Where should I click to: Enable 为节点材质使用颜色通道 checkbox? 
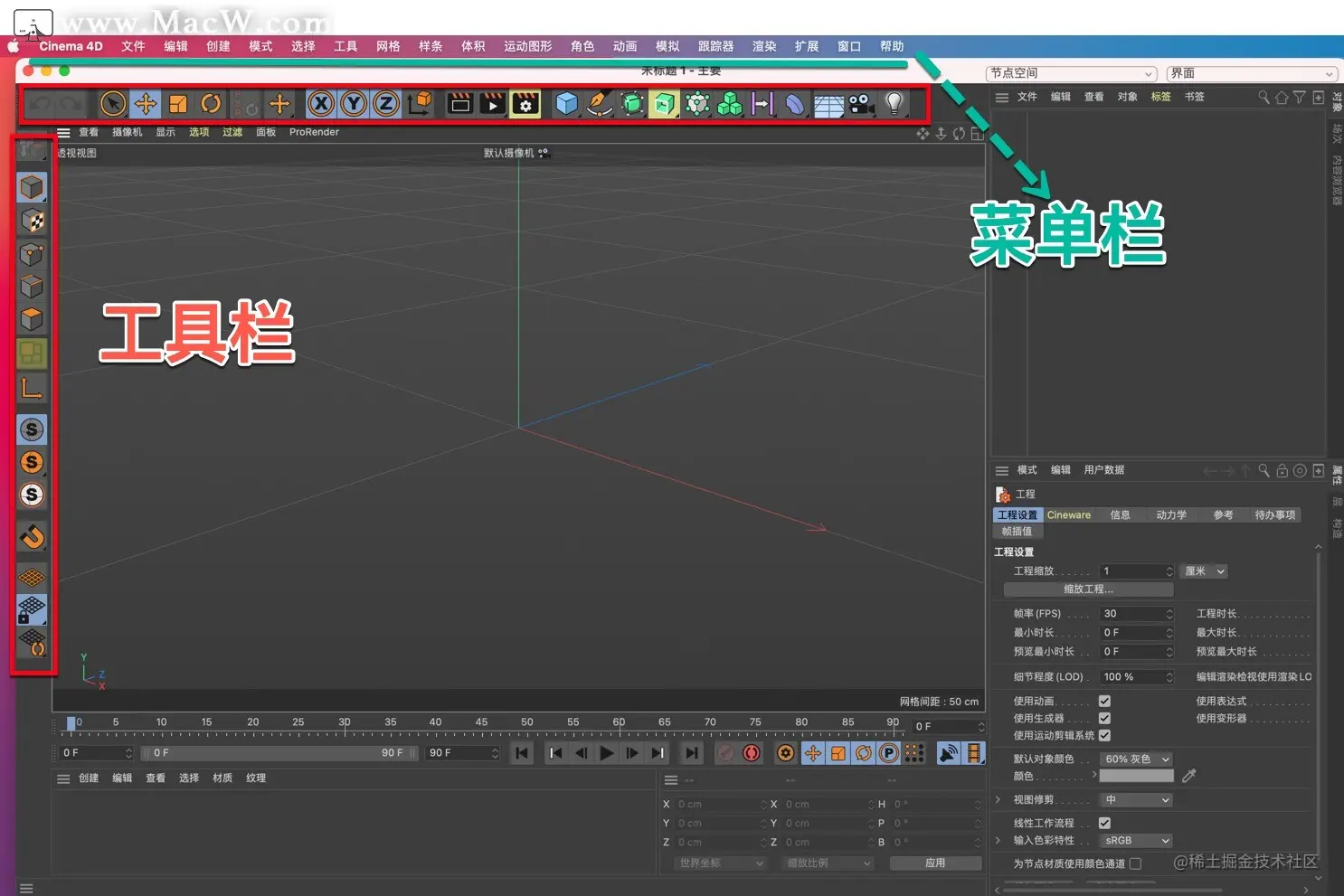click(x=1135, y=864)
